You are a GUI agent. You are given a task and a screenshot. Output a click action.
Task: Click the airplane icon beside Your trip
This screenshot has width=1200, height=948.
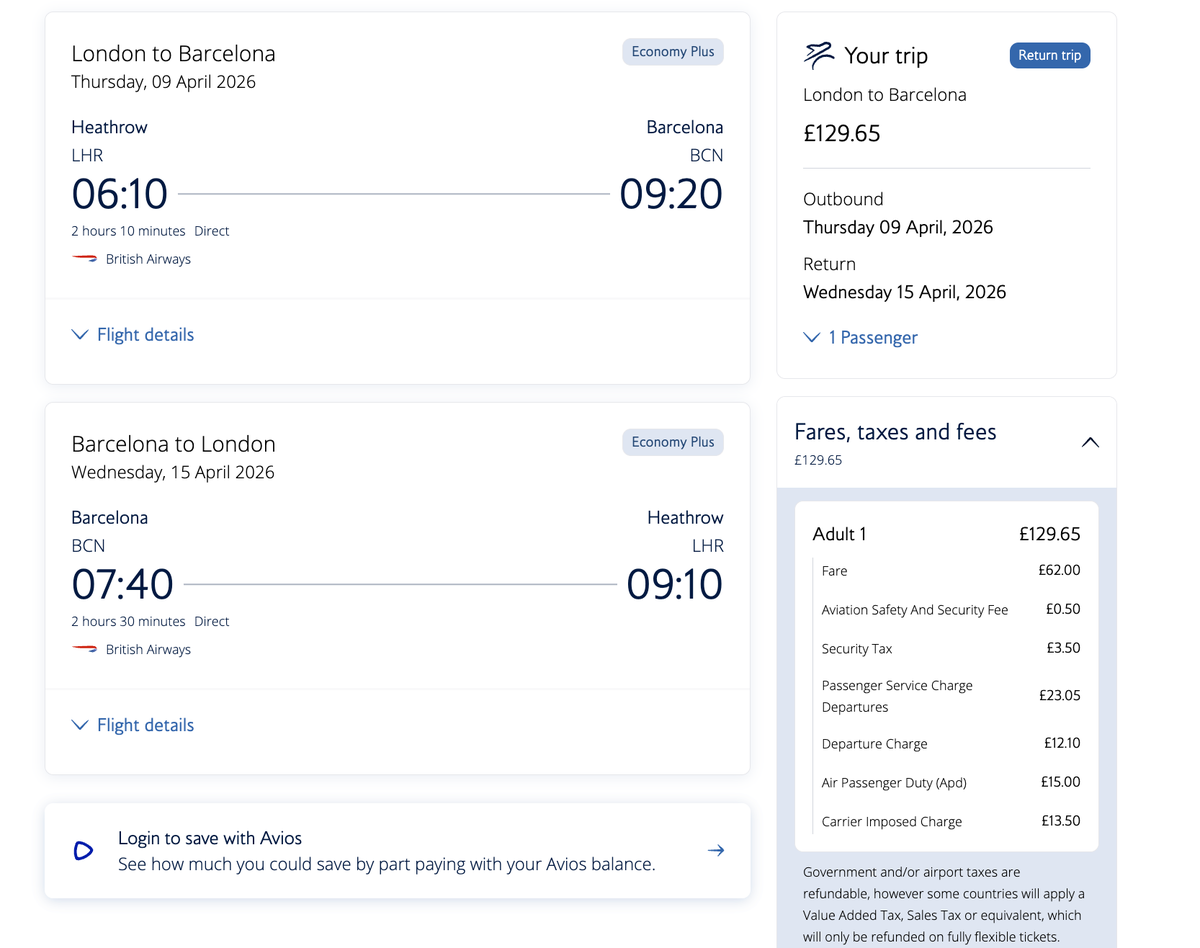(x=820, y=54)
